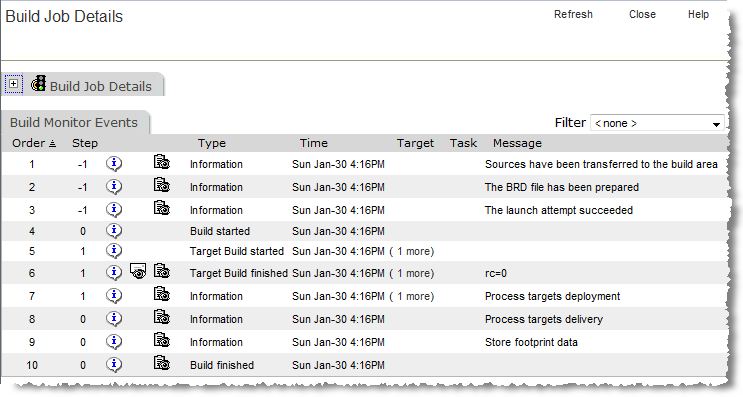The height and width of the screenshot is (397, 743).
Task: Click the info icon in Build finished row
Action: [x=114, y=364]
